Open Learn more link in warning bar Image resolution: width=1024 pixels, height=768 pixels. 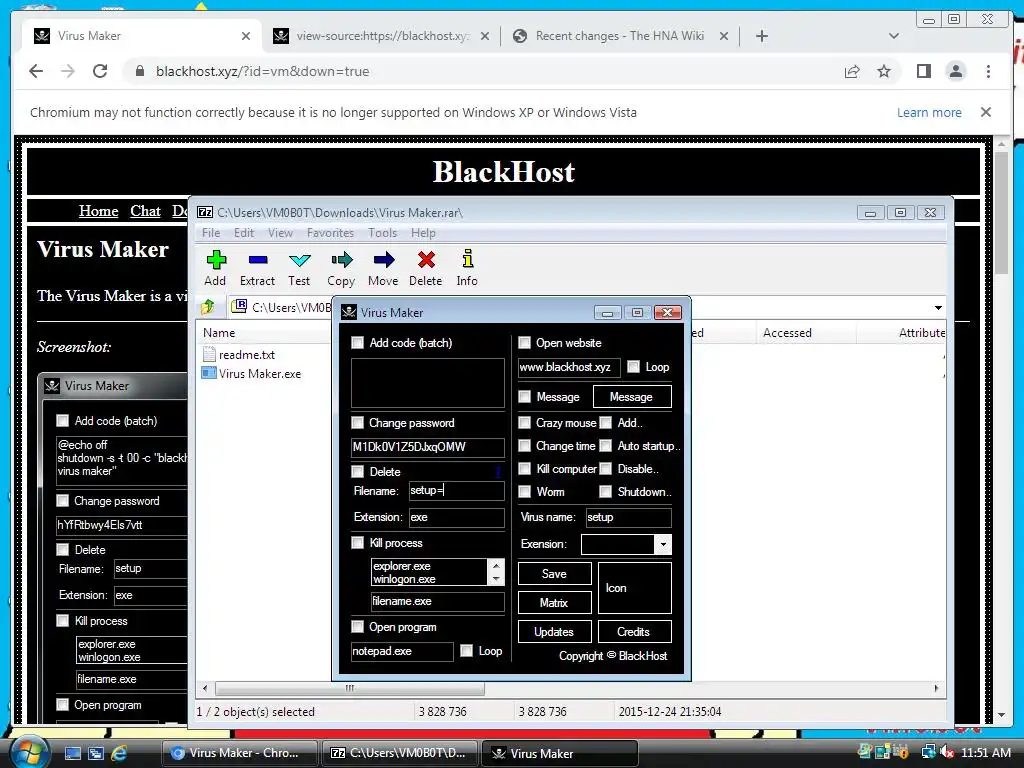coord(929,112)
